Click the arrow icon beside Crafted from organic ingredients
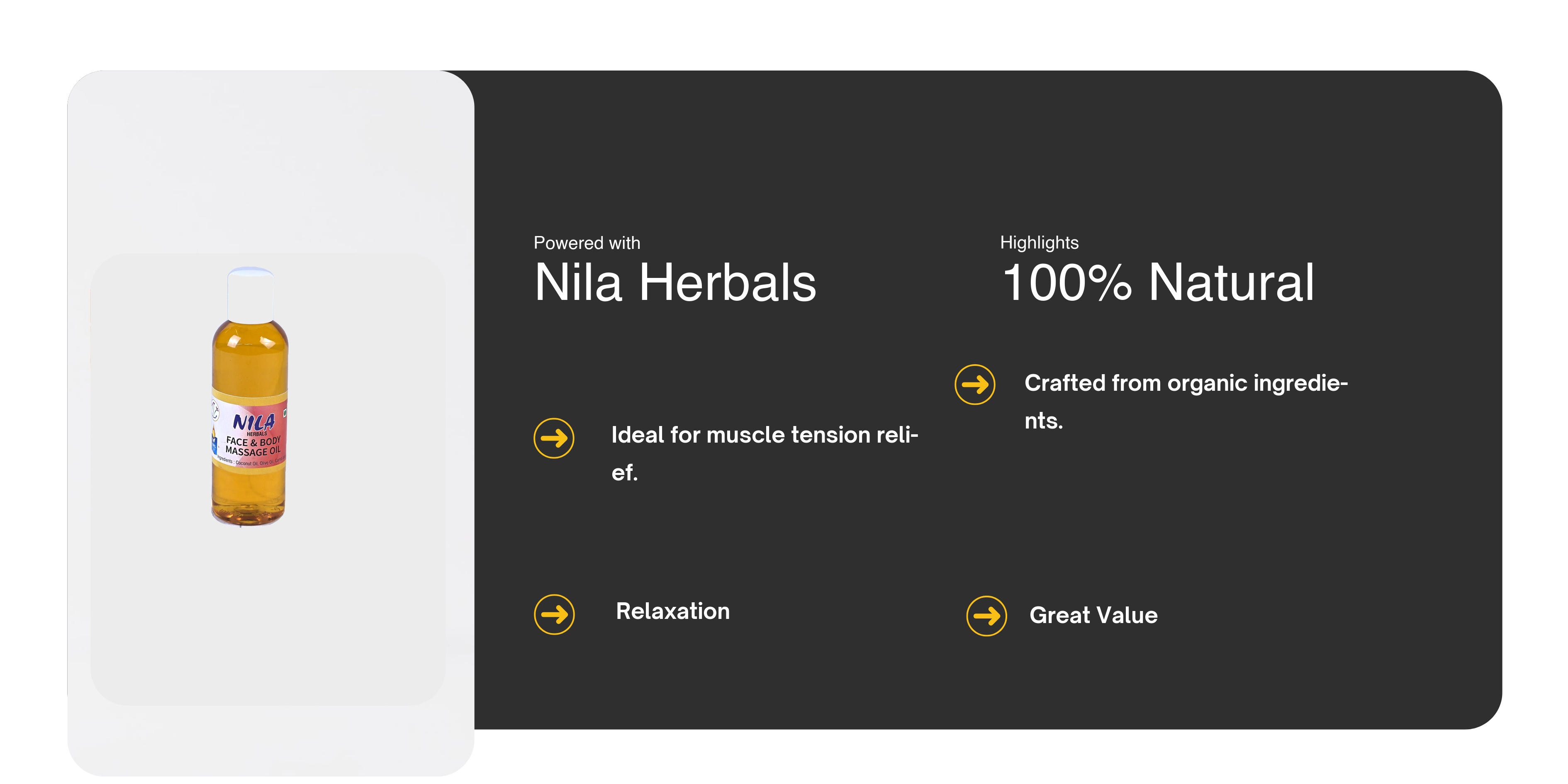The width and height of the screenshot is (1568, 784). (x=974, y=385)
